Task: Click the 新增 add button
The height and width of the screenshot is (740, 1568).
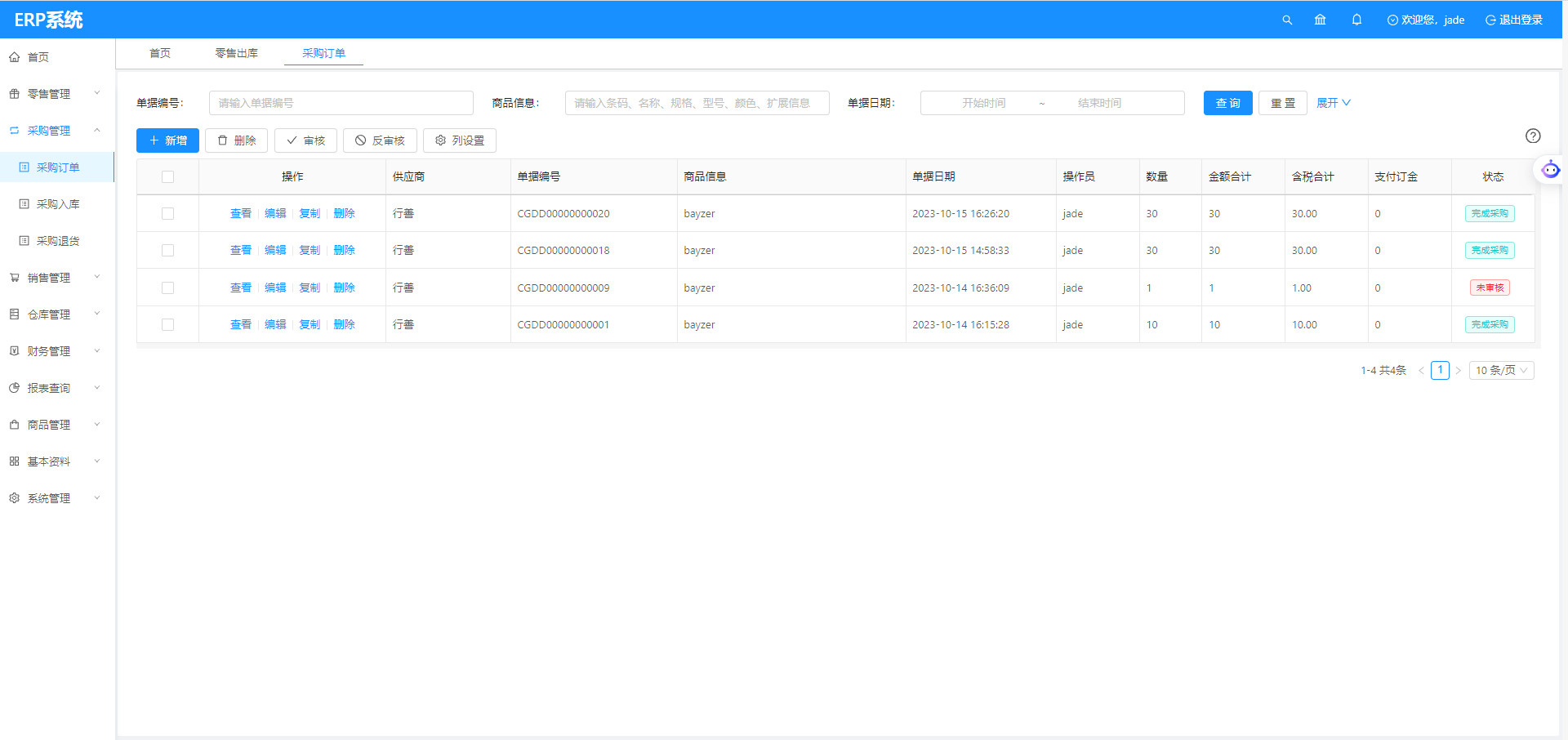Action: [x=167, y=140]
